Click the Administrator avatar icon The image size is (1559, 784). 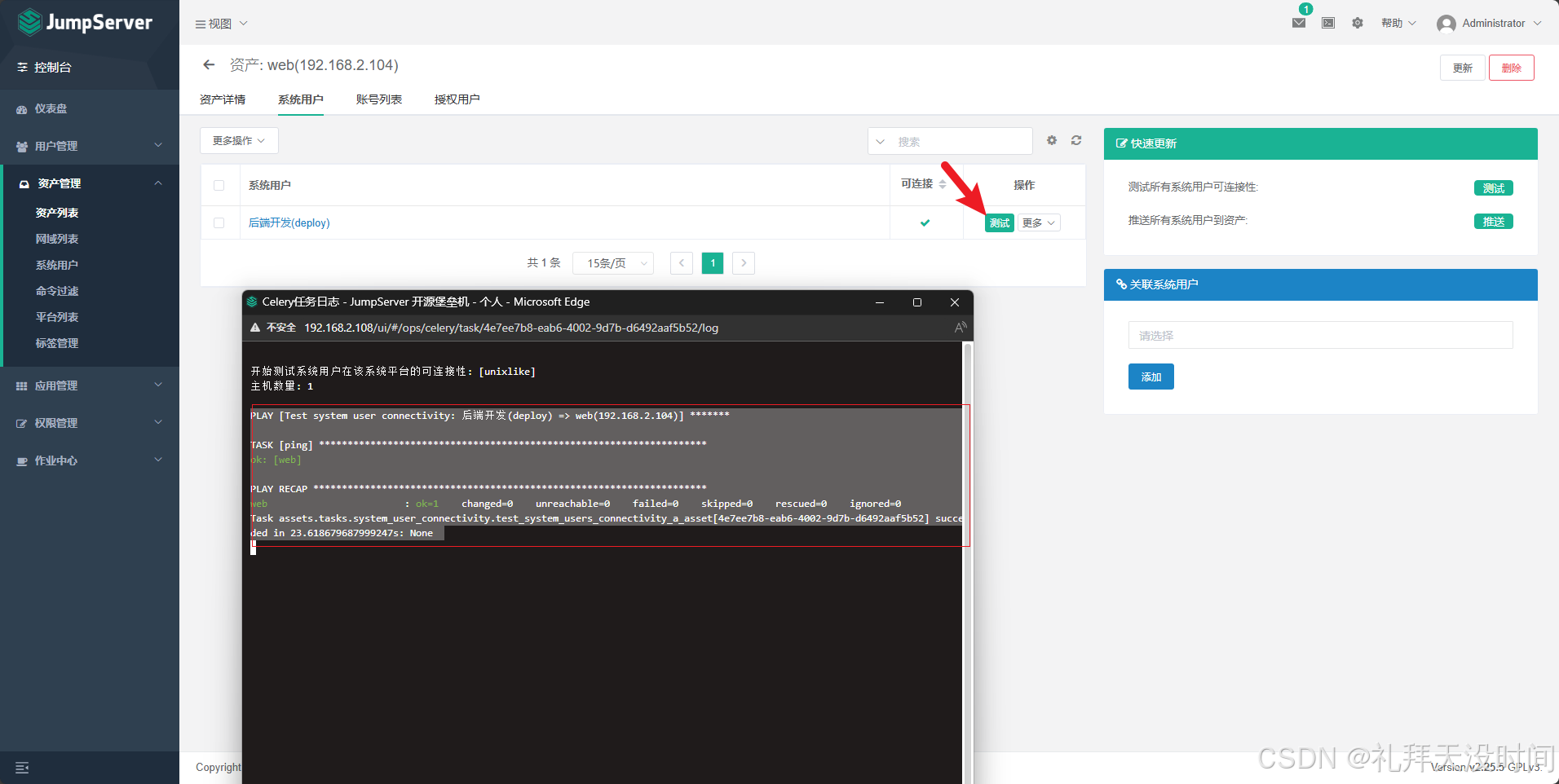1446,24
